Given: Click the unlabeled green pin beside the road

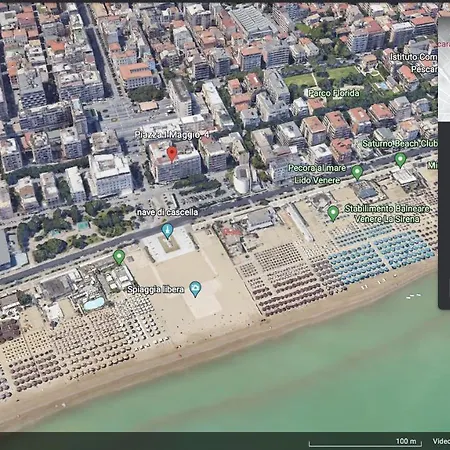Looking at the screenshot, I should pyautogui.click(x=119, y=257).
